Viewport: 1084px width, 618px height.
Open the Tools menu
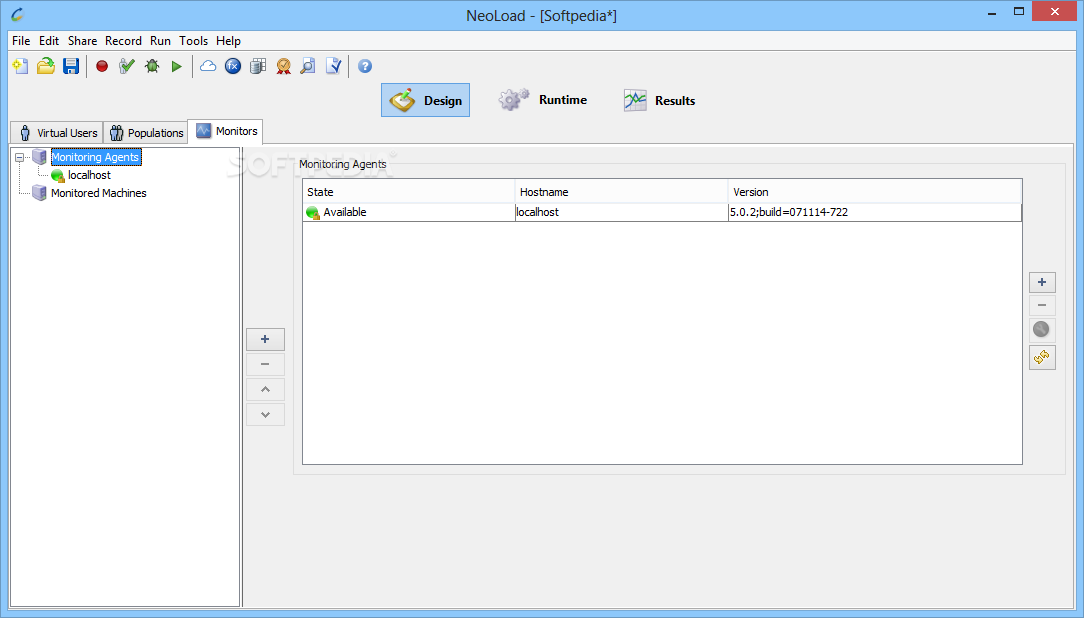tap(194, 41)
